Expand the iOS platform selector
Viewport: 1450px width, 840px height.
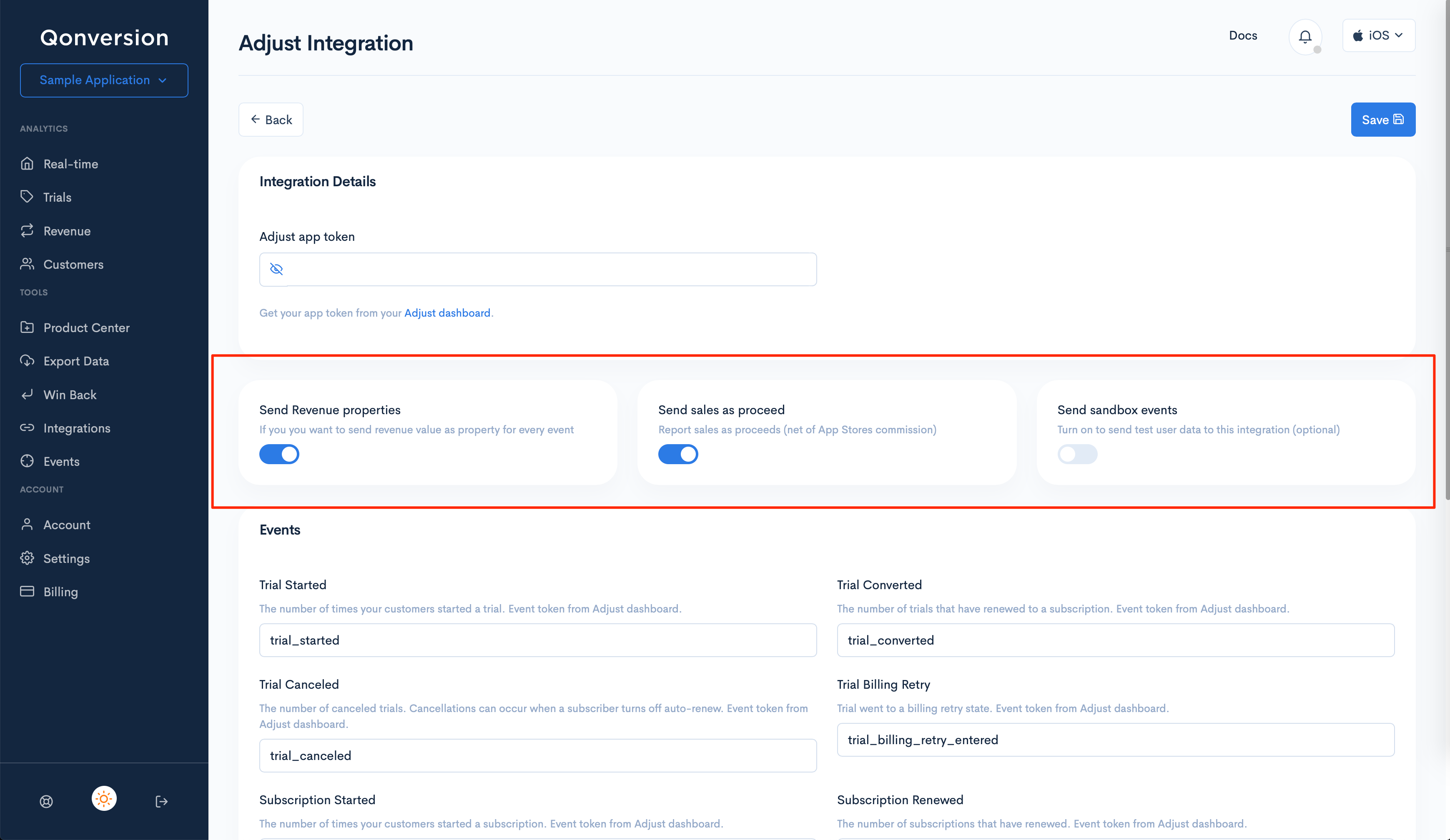[1378, 36]
